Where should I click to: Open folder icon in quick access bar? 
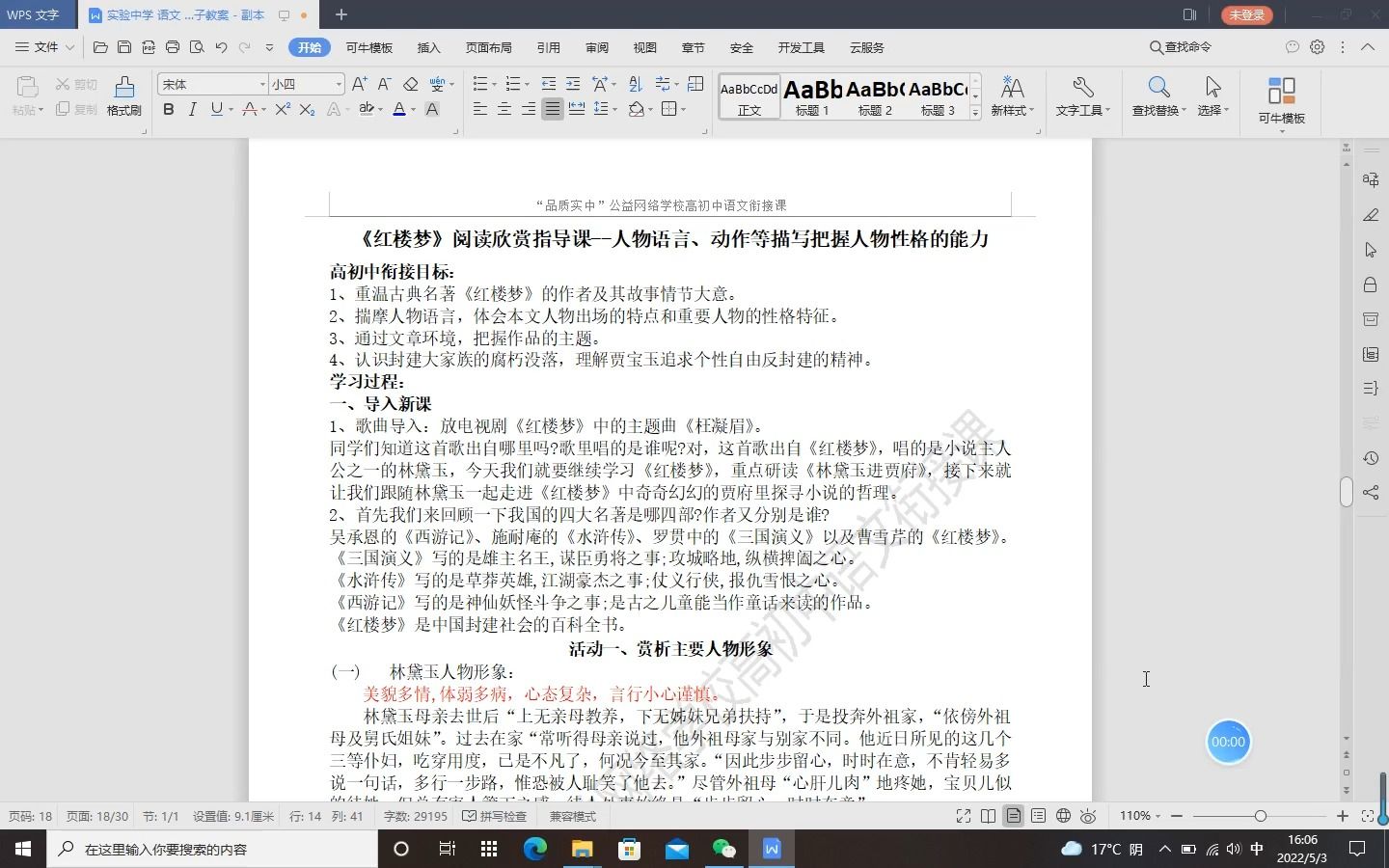point(100,47)
